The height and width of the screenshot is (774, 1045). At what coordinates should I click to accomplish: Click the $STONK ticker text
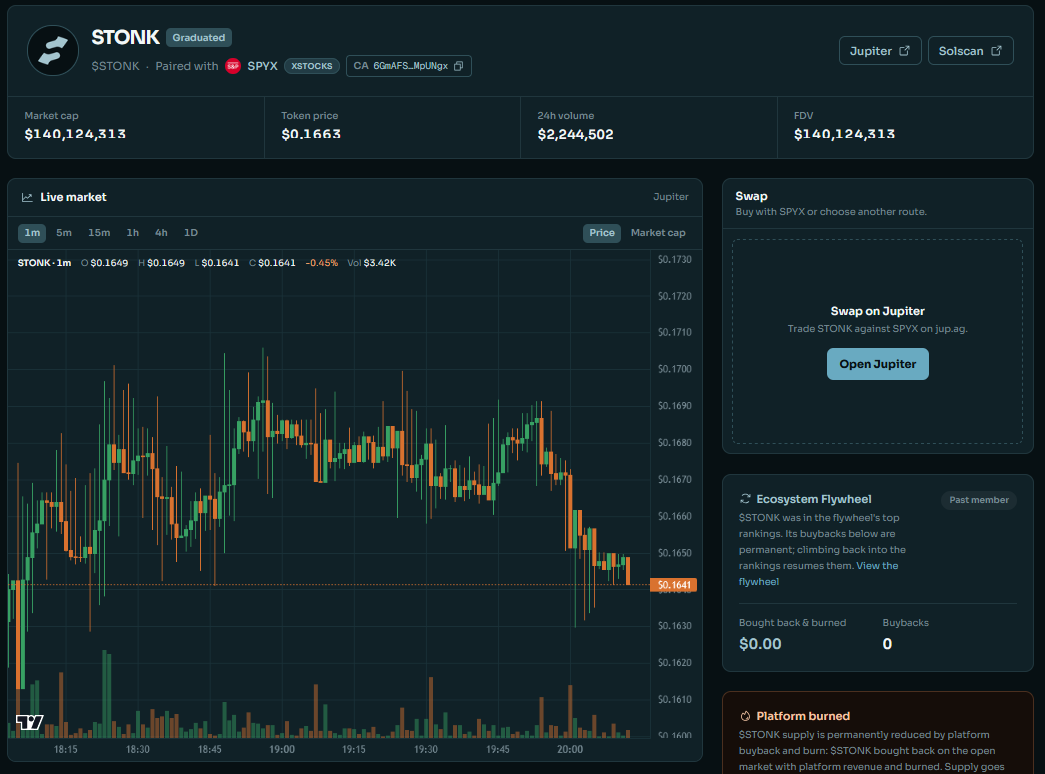[115, 66]
